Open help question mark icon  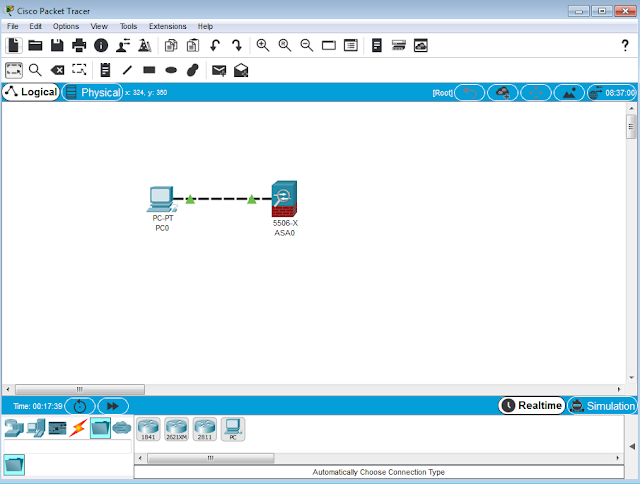[x=625, y=45]
